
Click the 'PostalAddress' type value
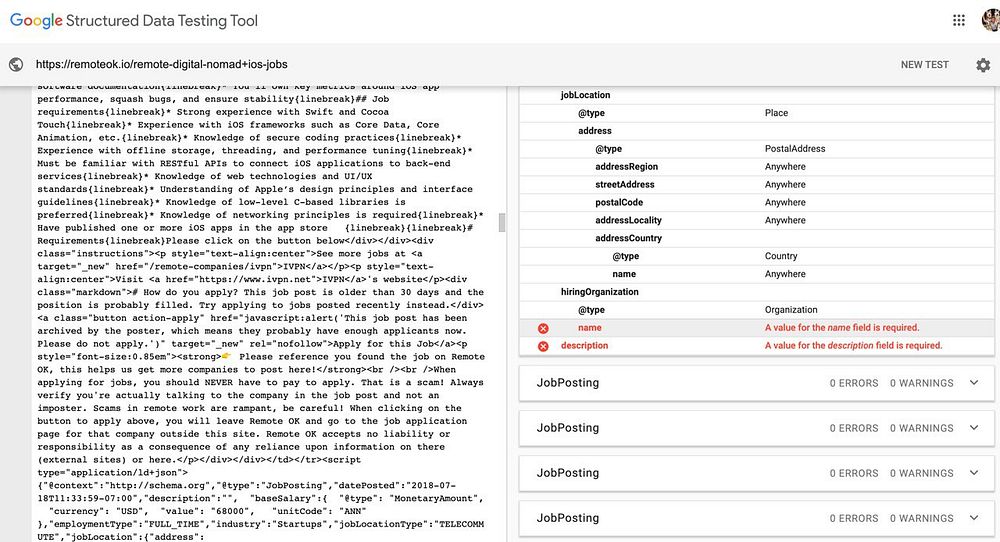(795, 149)
